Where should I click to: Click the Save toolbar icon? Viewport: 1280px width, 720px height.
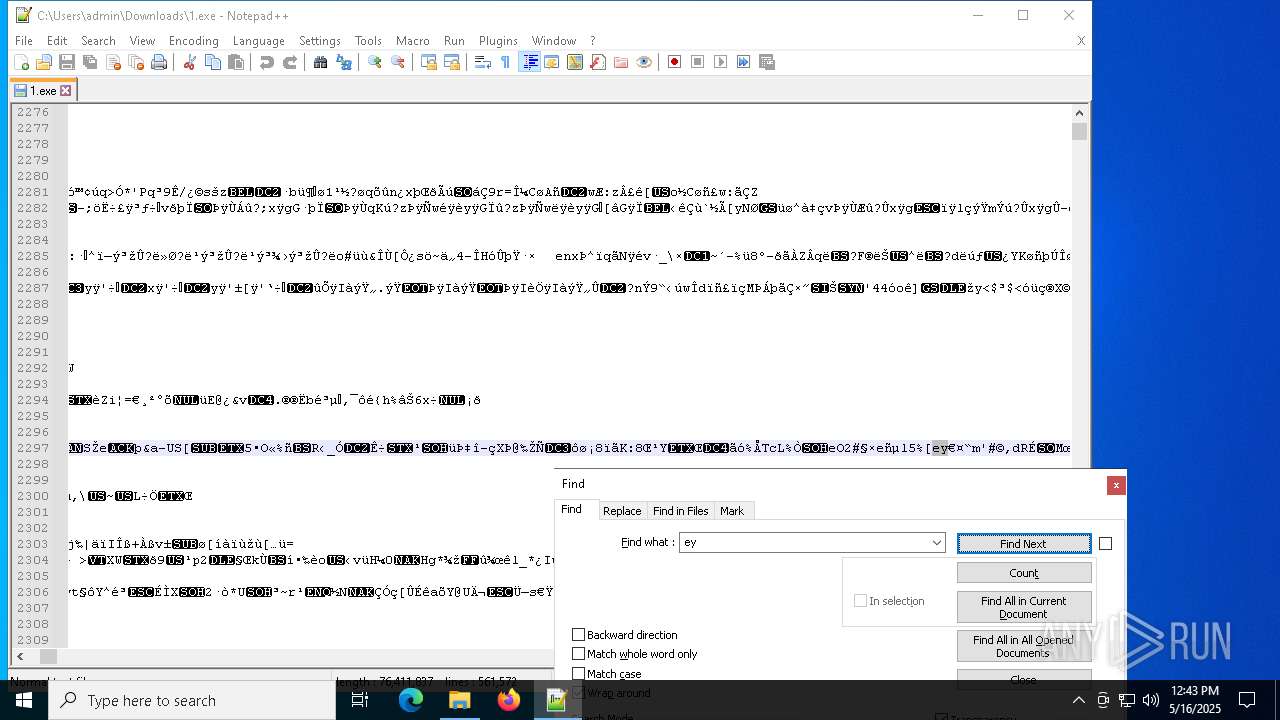tap(67, 62)
